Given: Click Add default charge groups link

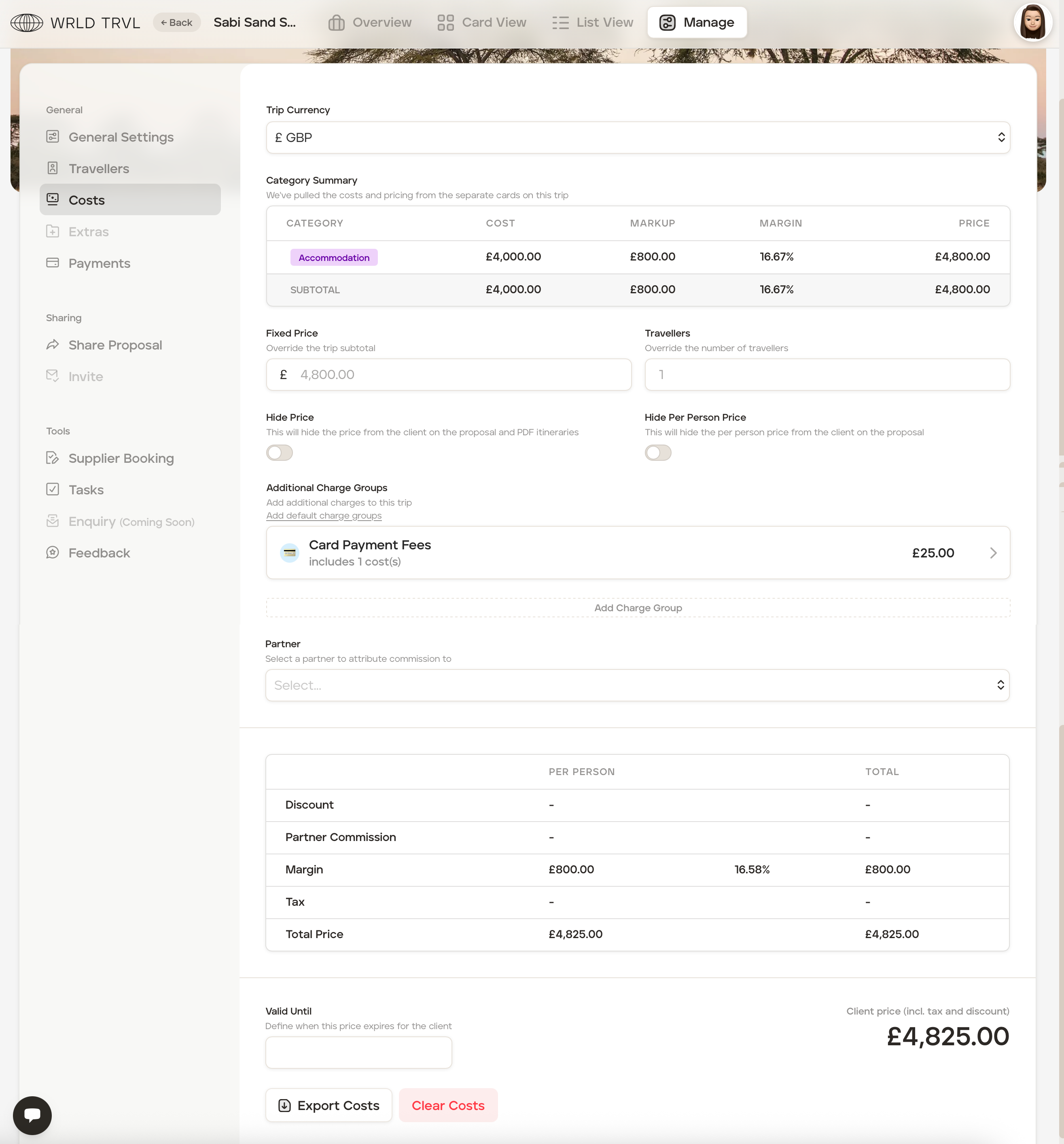Looking at the screenshot, I should tap(323, 516).
